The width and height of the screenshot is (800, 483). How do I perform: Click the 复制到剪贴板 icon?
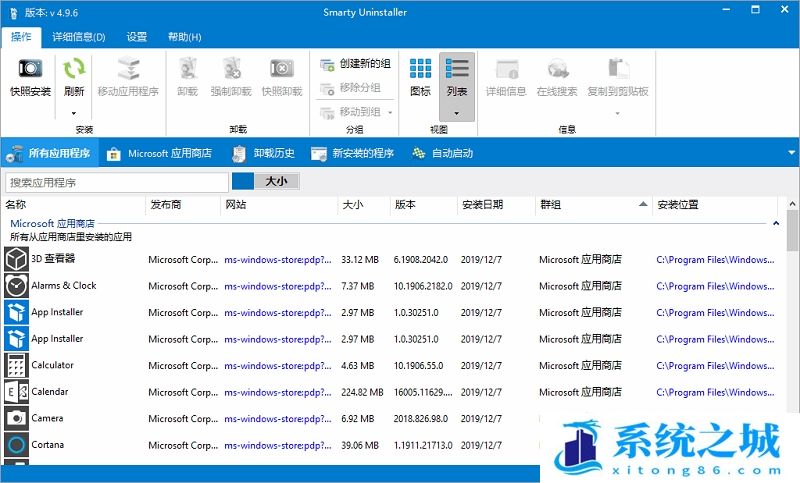(617, 68)
